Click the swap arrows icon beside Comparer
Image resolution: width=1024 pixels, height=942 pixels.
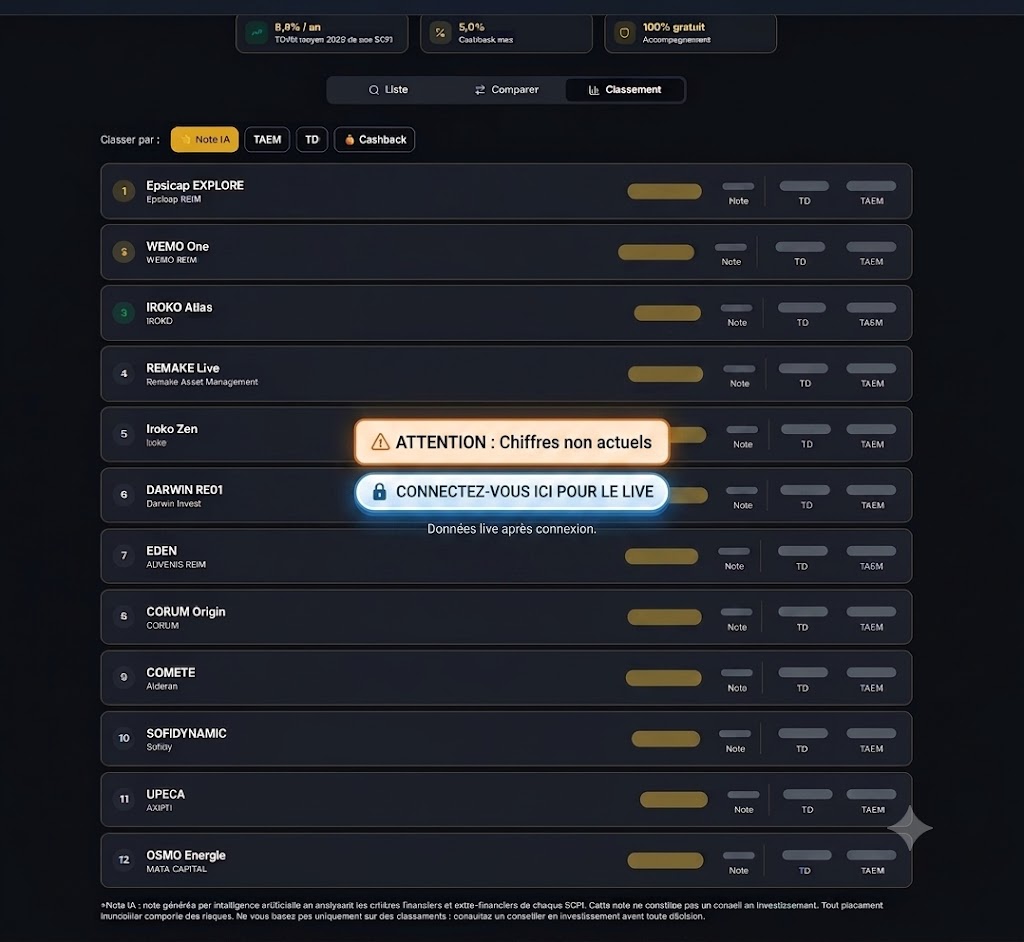click(480, 90)
